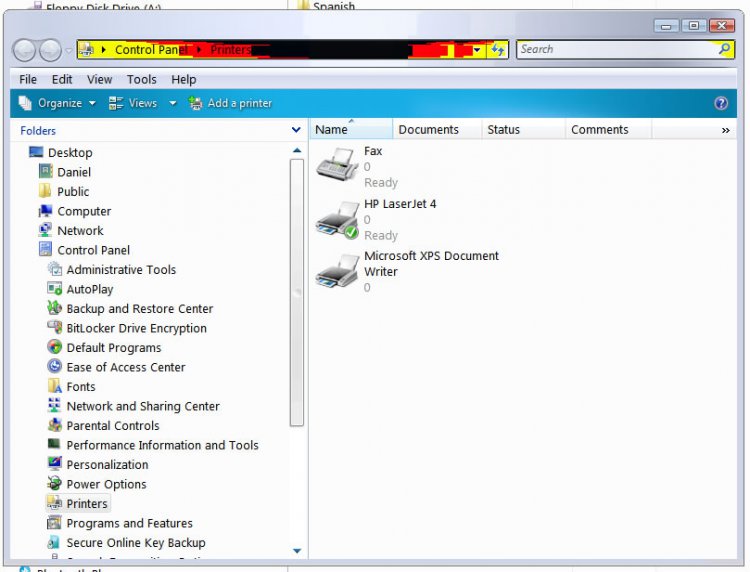Click the Desktop icon in folder tree
Viewport: 750px width, 572px height.
point(36,152)
